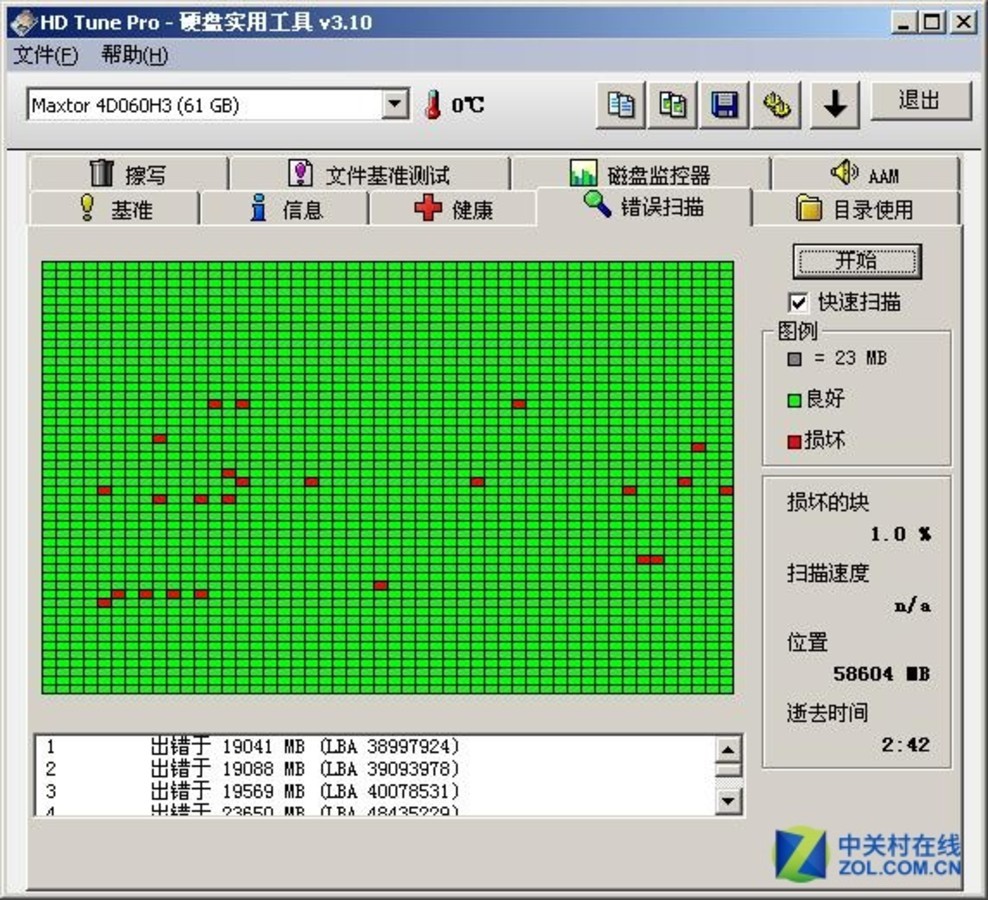
Task: Click the 0°C temperature reading
Action: [x=468, y=105]
